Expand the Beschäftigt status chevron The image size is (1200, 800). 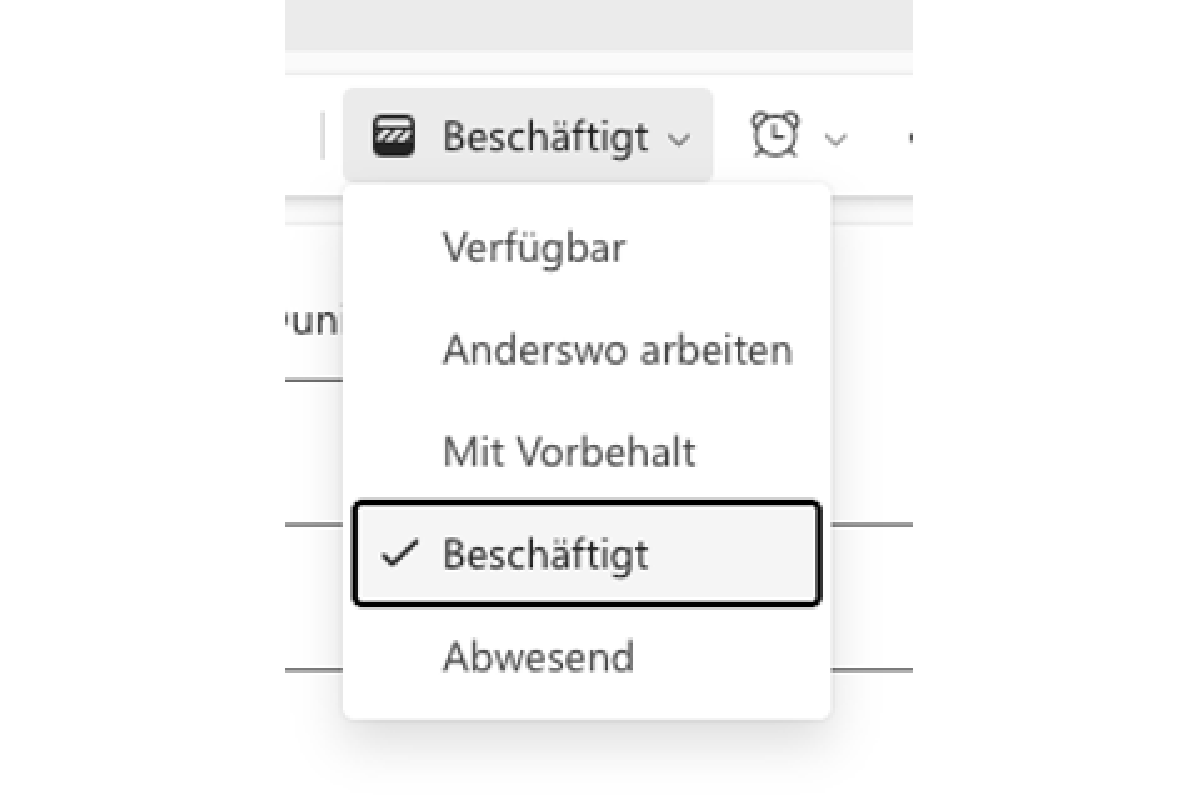tap(679, 139)
